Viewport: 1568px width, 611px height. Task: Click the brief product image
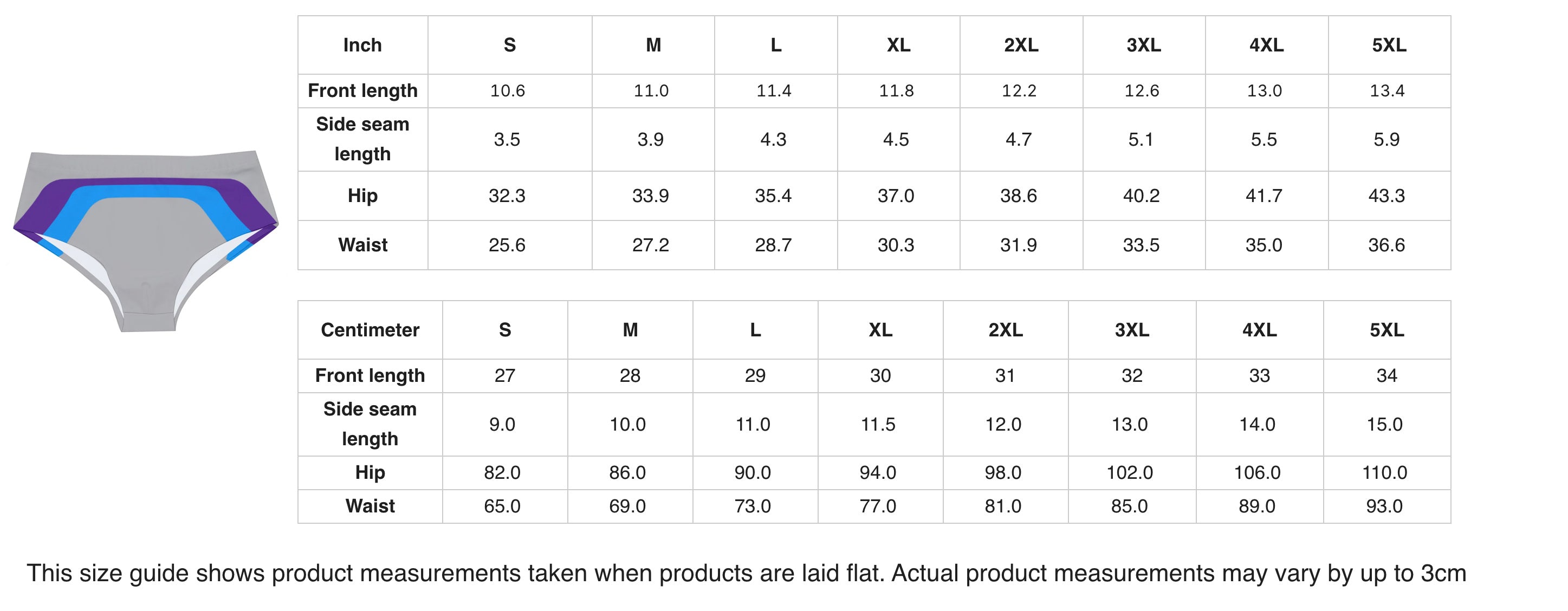tap(146, 241)
